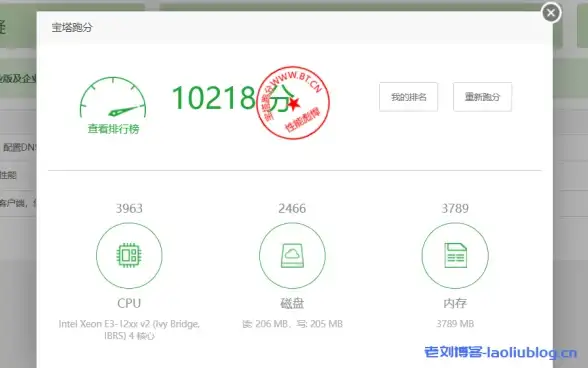588x368 pixels.
Task: Click the CPU label text
Action: tap(129, 303)
